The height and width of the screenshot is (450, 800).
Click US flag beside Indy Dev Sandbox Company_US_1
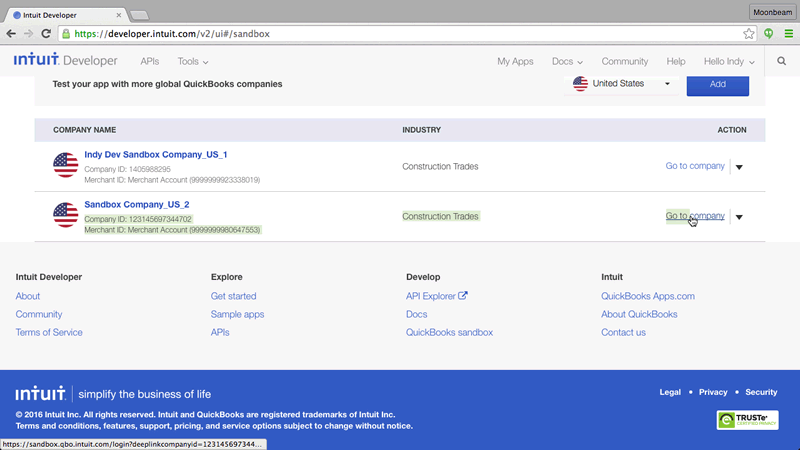tap(66, 165)
